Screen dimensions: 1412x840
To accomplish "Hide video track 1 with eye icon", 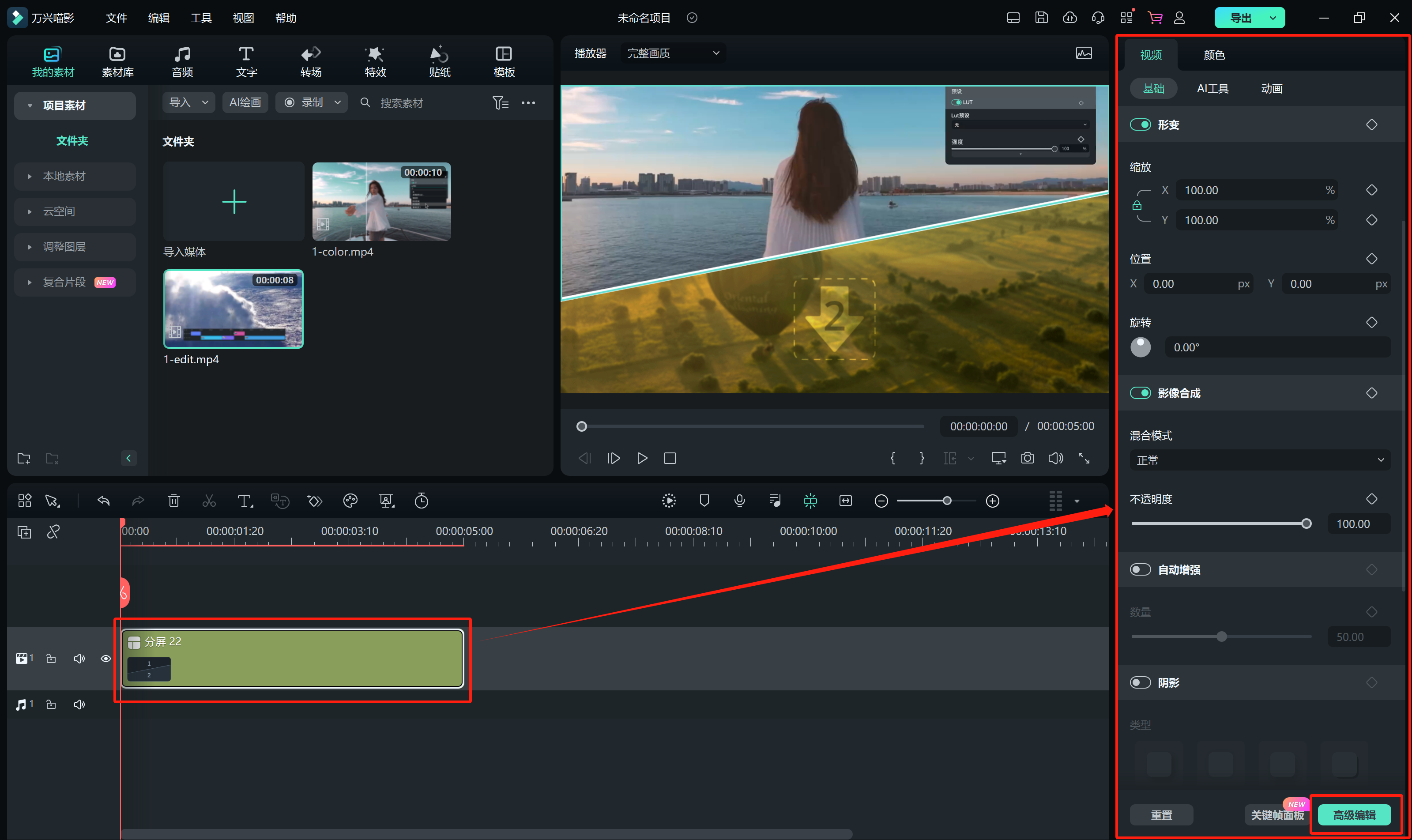I will tap(106, 658).
